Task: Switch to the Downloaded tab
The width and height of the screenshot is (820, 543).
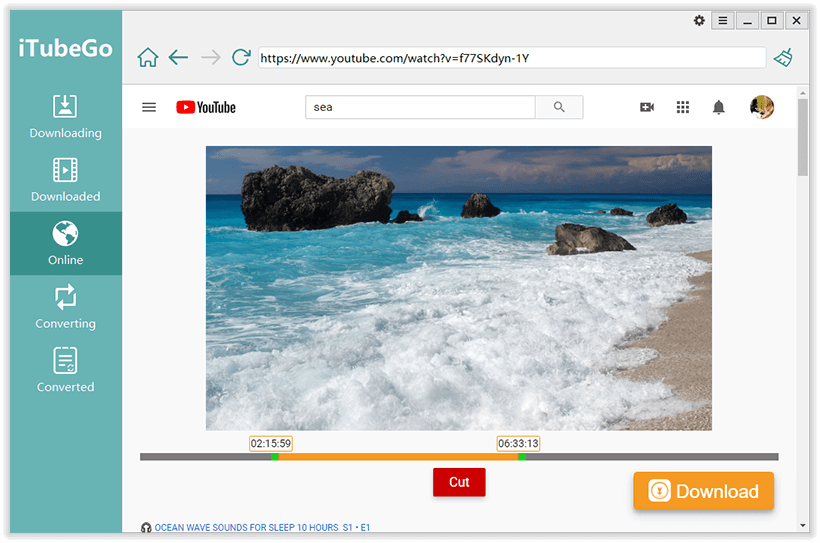Action: point(66,180)
